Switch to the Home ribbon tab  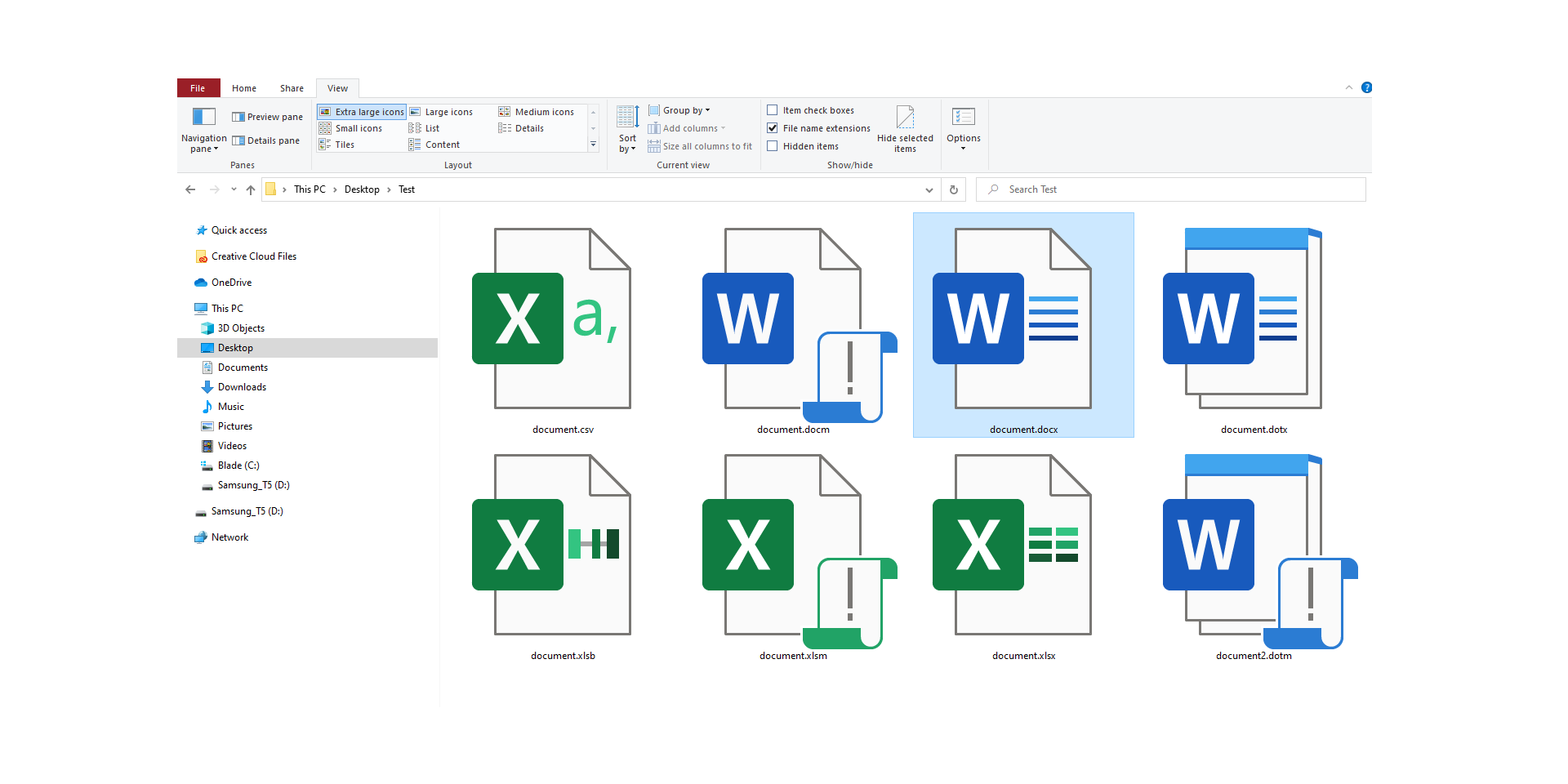click(244, 87)
